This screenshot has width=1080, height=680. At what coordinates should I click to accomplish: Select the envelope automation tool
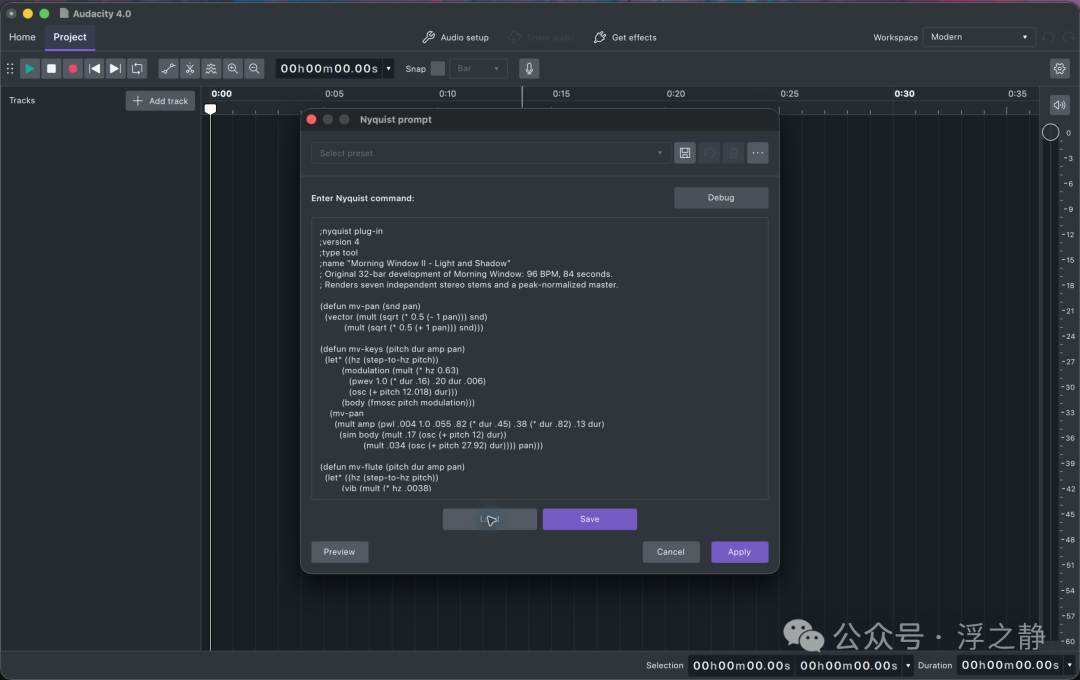point(168,69)
